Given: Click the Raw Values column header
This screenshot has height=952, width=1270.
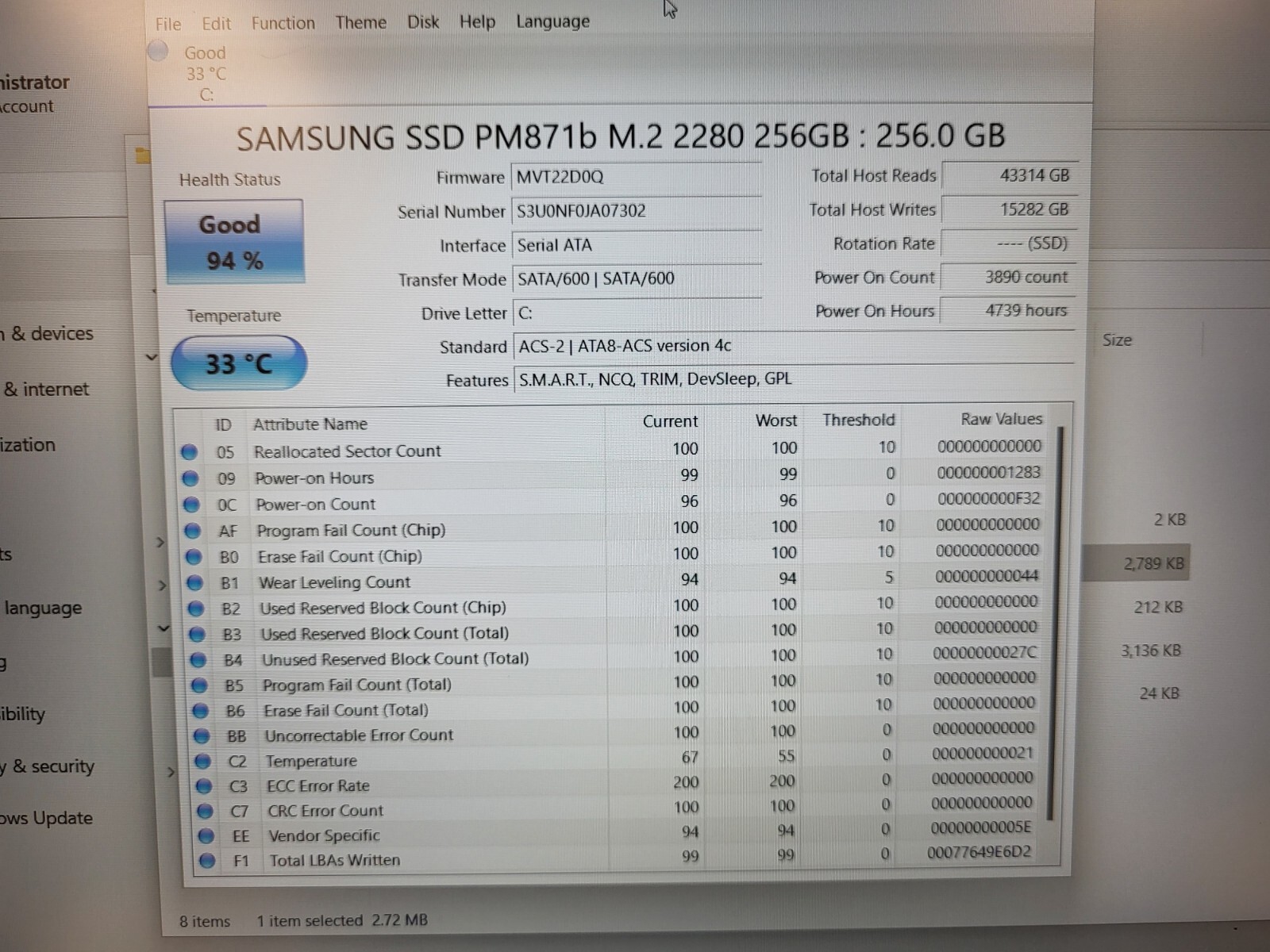Looking at the screenshot, I should tap(1001, 419).
